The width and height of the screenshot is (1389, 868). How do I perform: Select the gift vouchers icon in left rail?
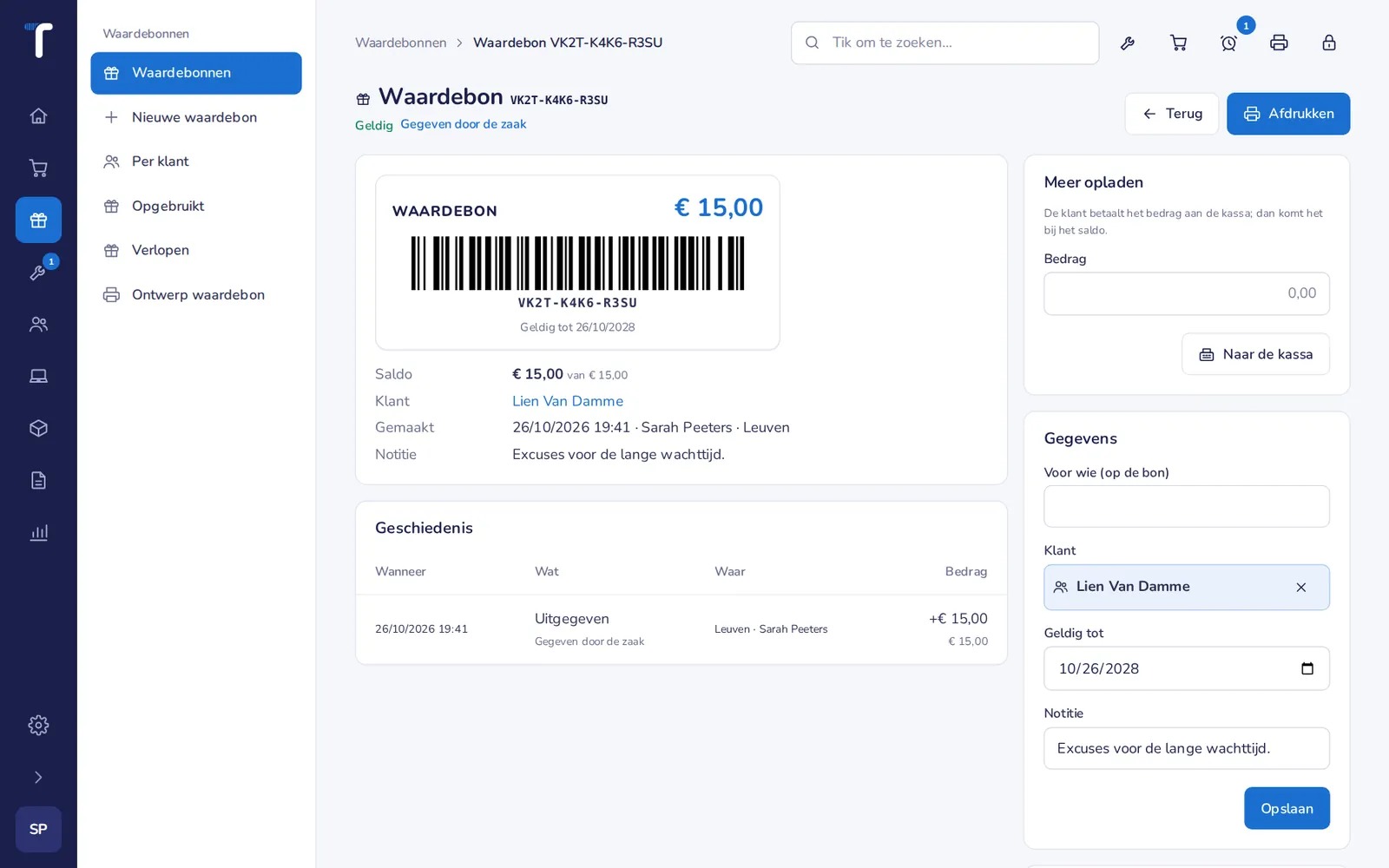coord(38,220)
